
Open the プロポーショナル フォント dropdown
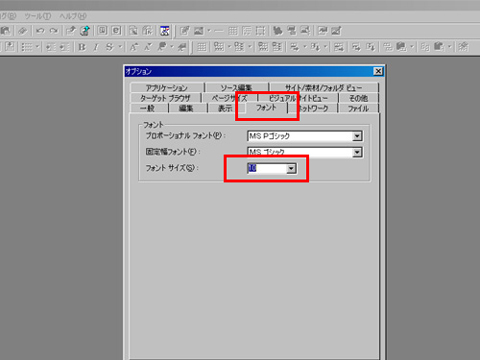click(357, 136)
